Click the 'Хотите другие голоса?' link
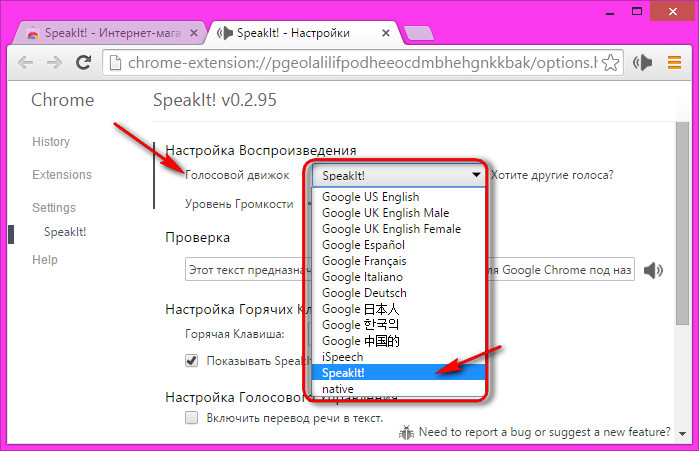This screenshot has height=451, width=699. click(x=552, y=175)
